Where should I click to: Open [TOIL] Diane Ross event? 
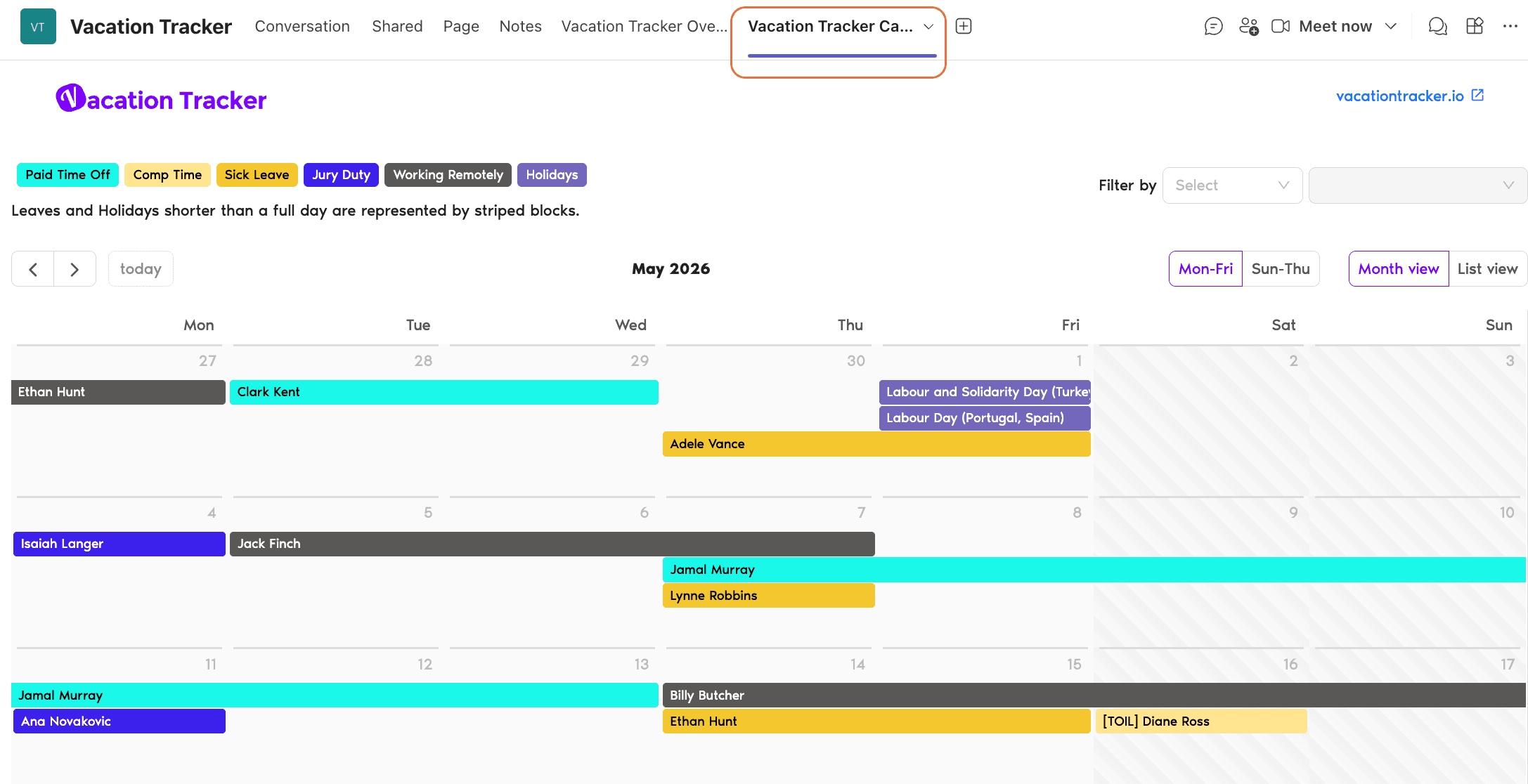point(1201,721)
